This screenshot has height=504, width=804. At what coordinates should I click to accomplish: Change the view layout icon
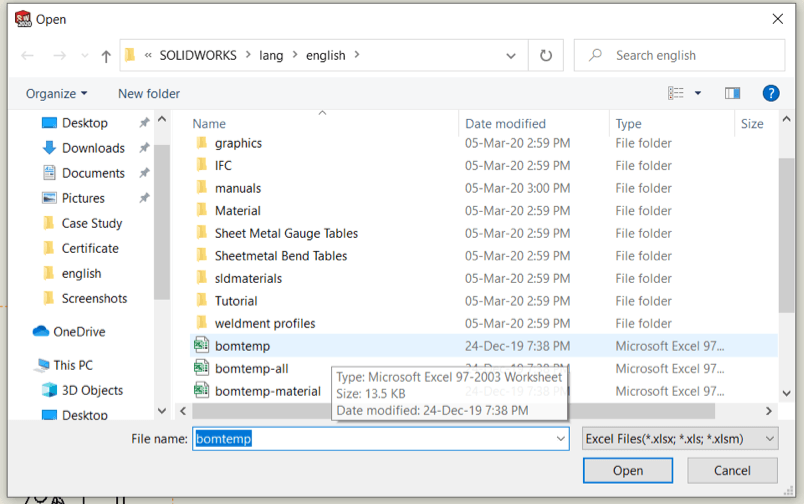(676, 93)
